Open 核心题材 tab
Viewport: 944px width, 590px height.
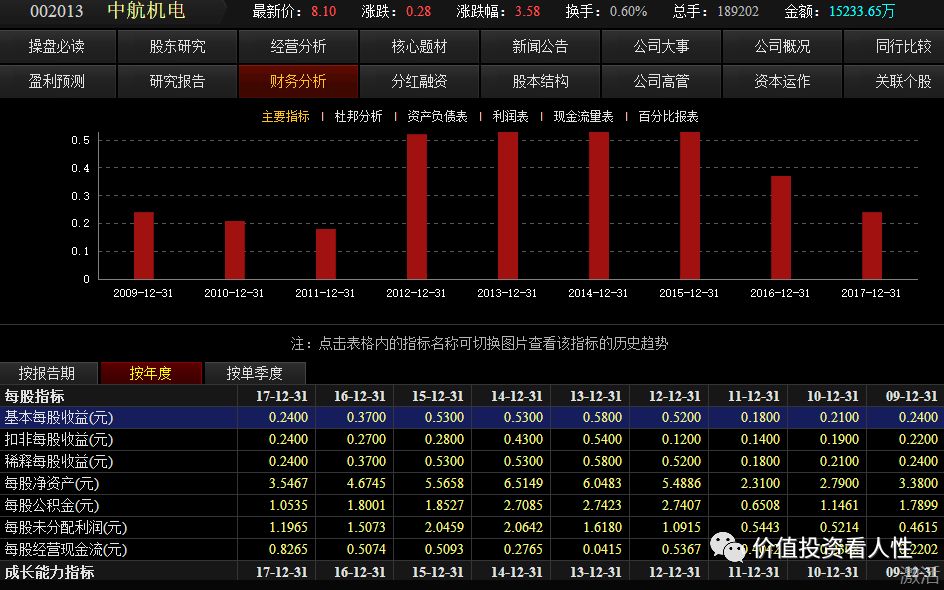420,46
